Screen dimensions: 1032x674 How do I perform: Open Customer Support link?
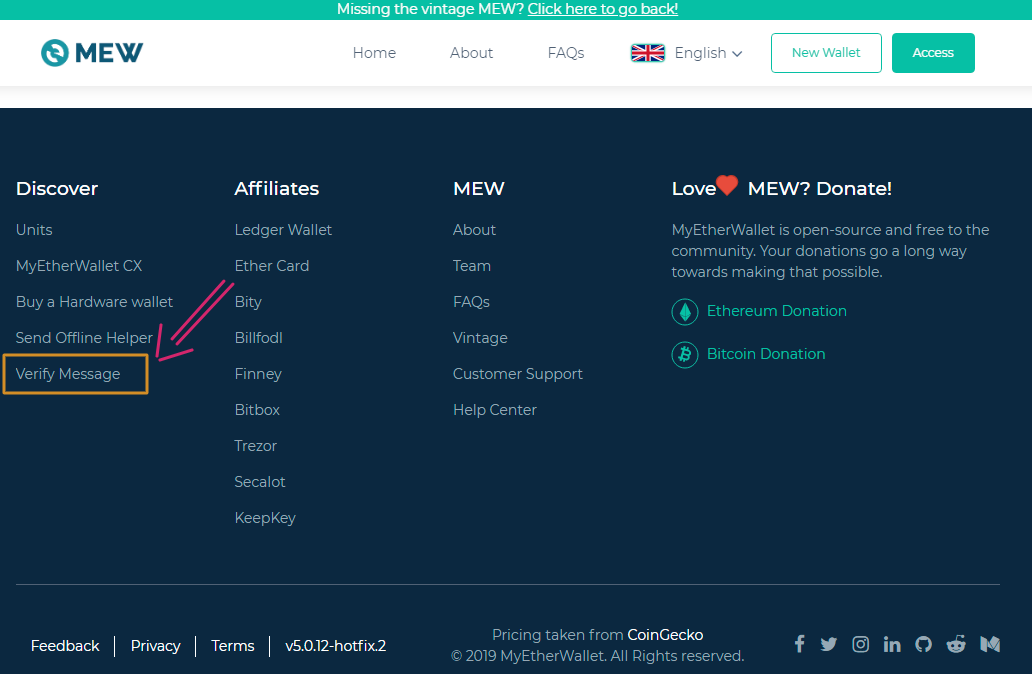coord(518,374)
